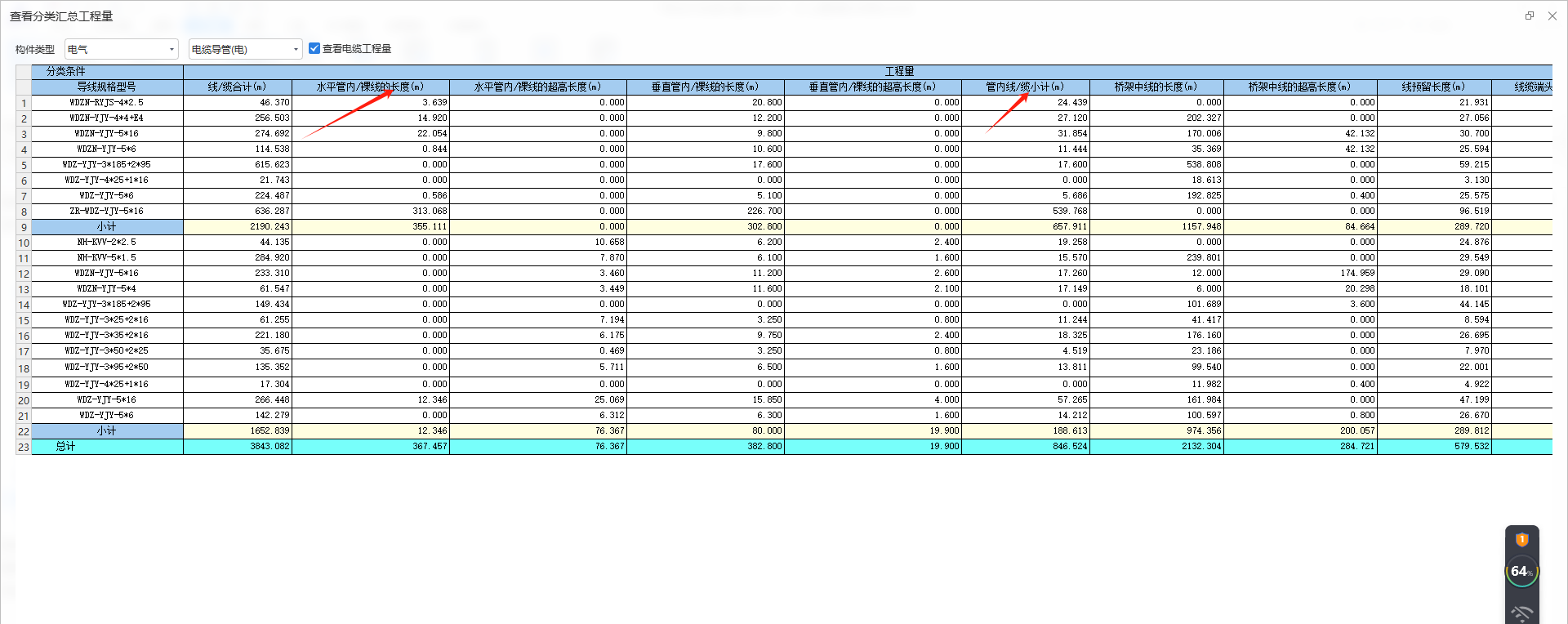Click the WDZ-YJY-3*35+2*16 row label
The width and height of the screenshot is (1568, 624).
(107, 336)
